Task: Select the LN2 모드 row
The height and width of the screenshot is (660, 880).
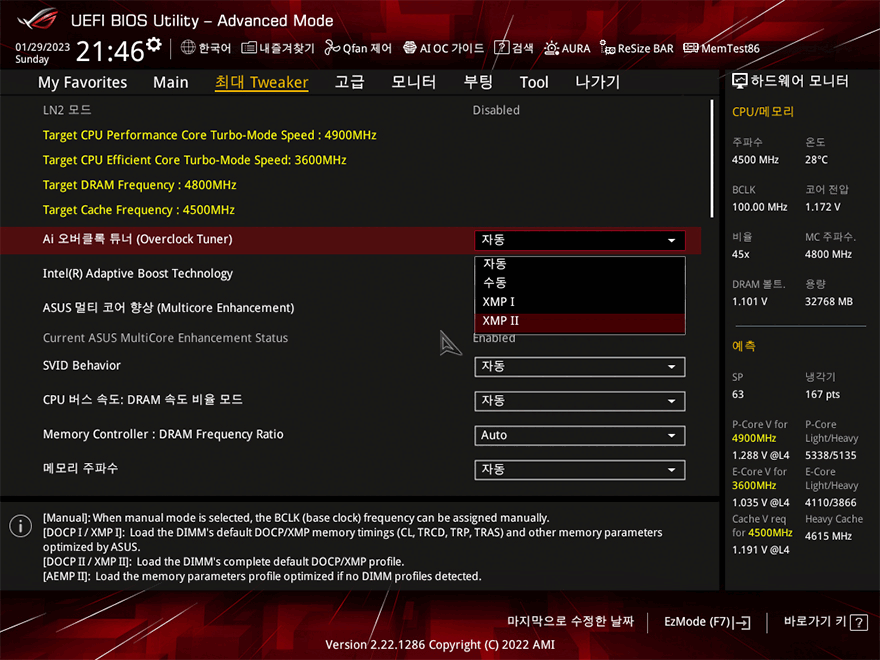Action: [x=351, y=110]
